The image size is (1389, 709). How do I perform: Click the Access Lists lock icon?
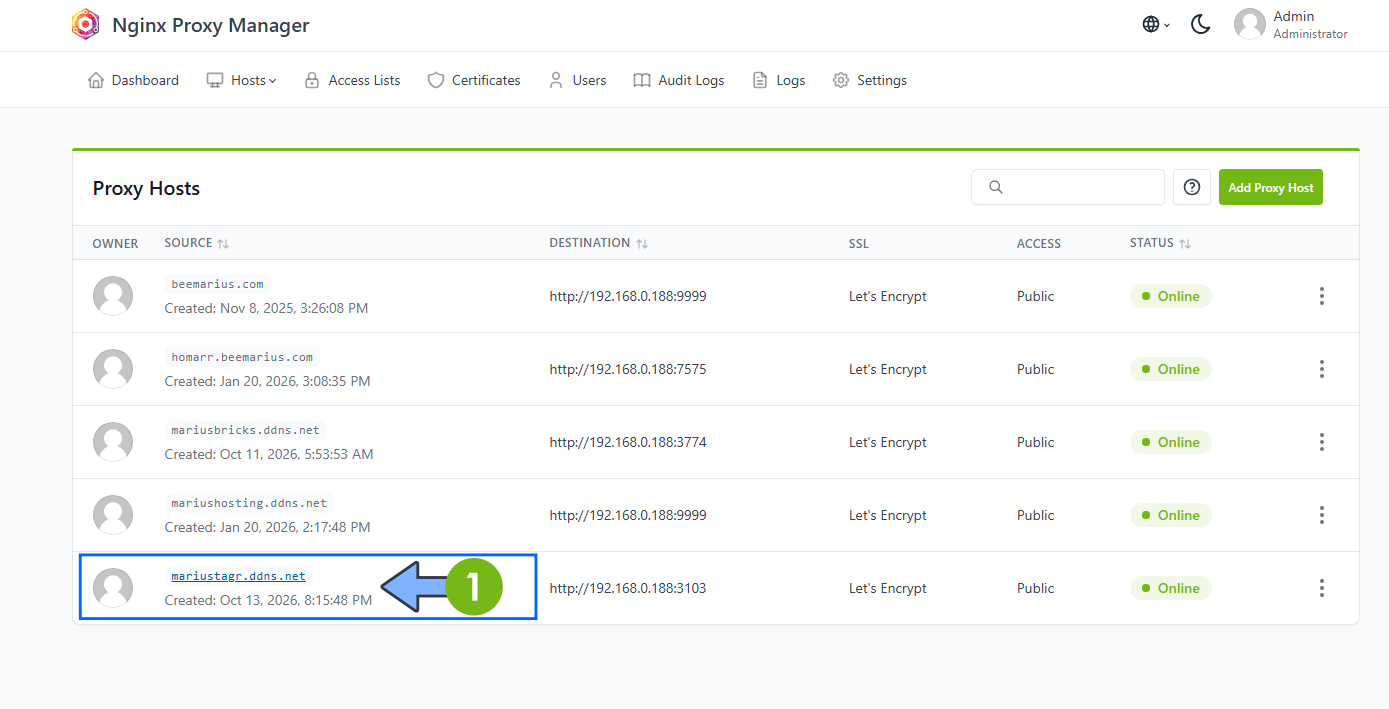click(312, 80)
